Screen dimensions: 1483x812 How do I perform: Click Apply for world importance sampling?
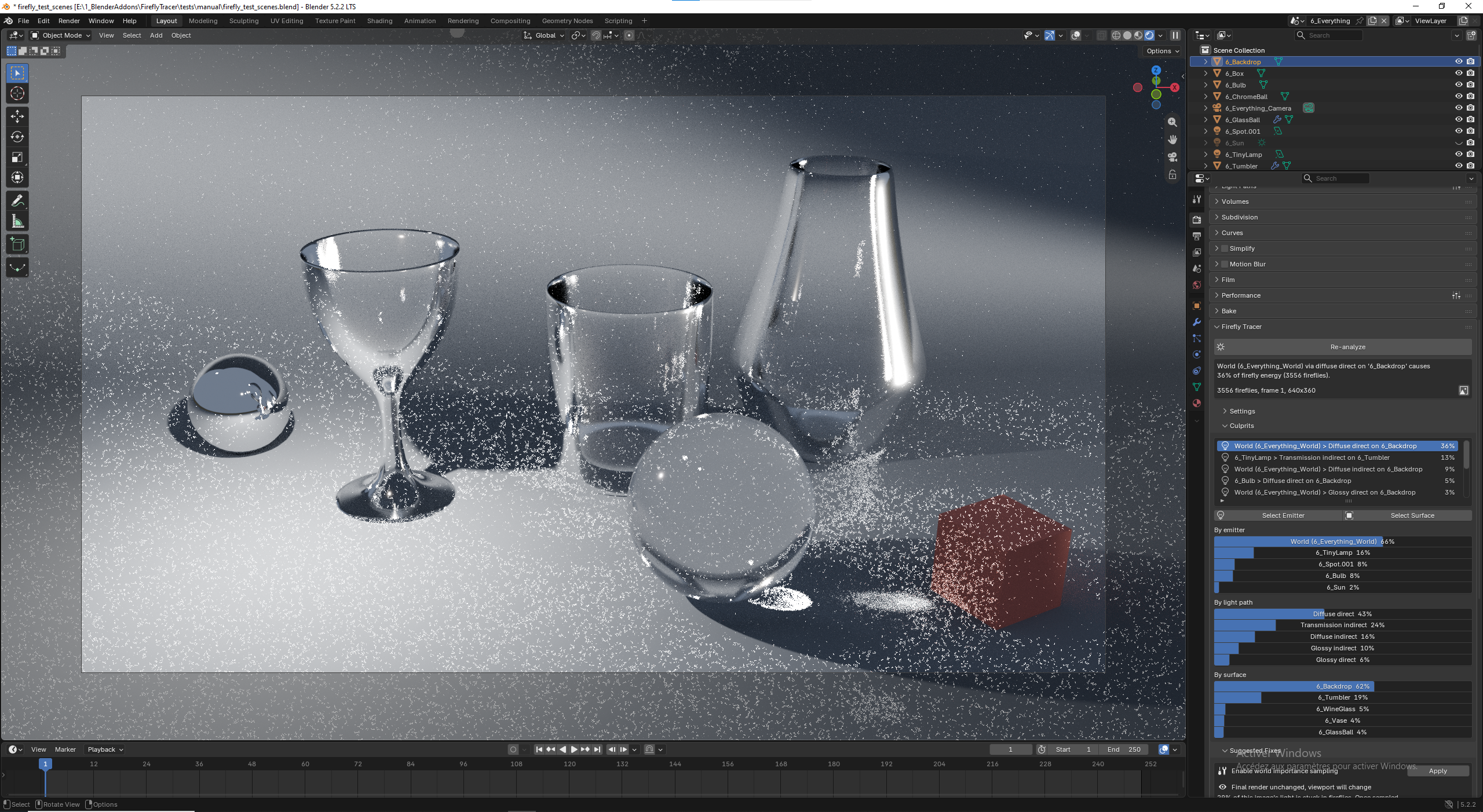coord(1438,771)
